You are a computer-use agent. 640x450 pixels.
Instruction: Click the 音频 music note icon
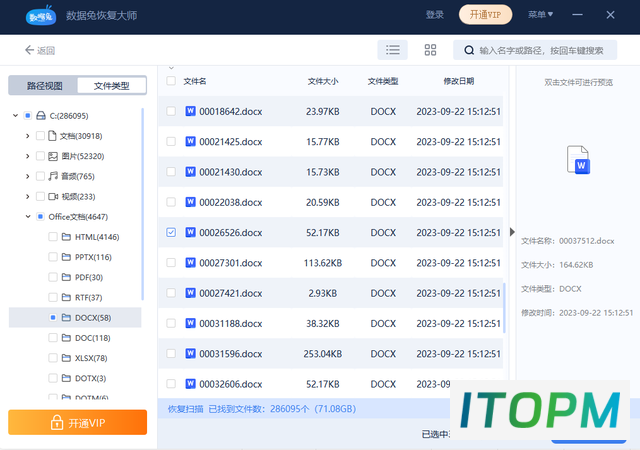[53, 176]
